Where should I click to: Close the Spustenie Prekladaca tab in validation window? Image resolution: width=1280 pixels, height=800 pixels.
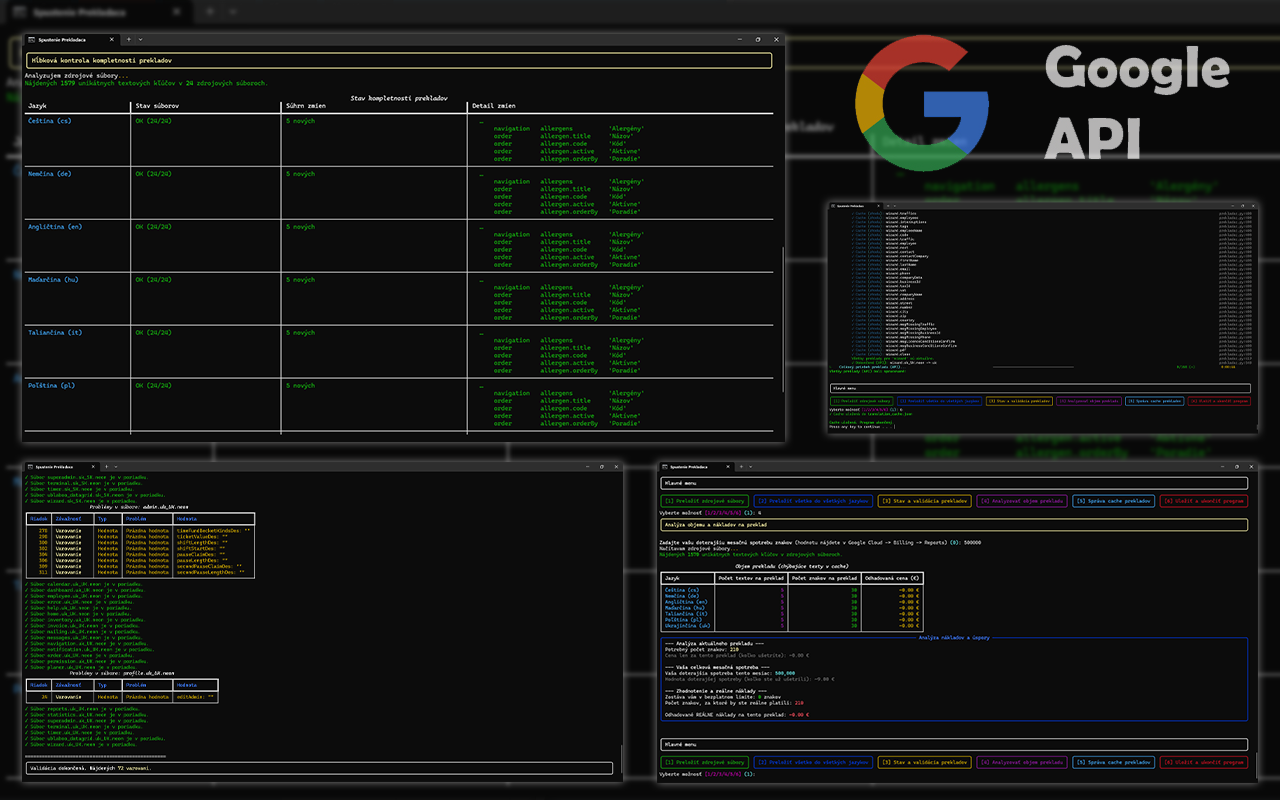click(94, 466)
